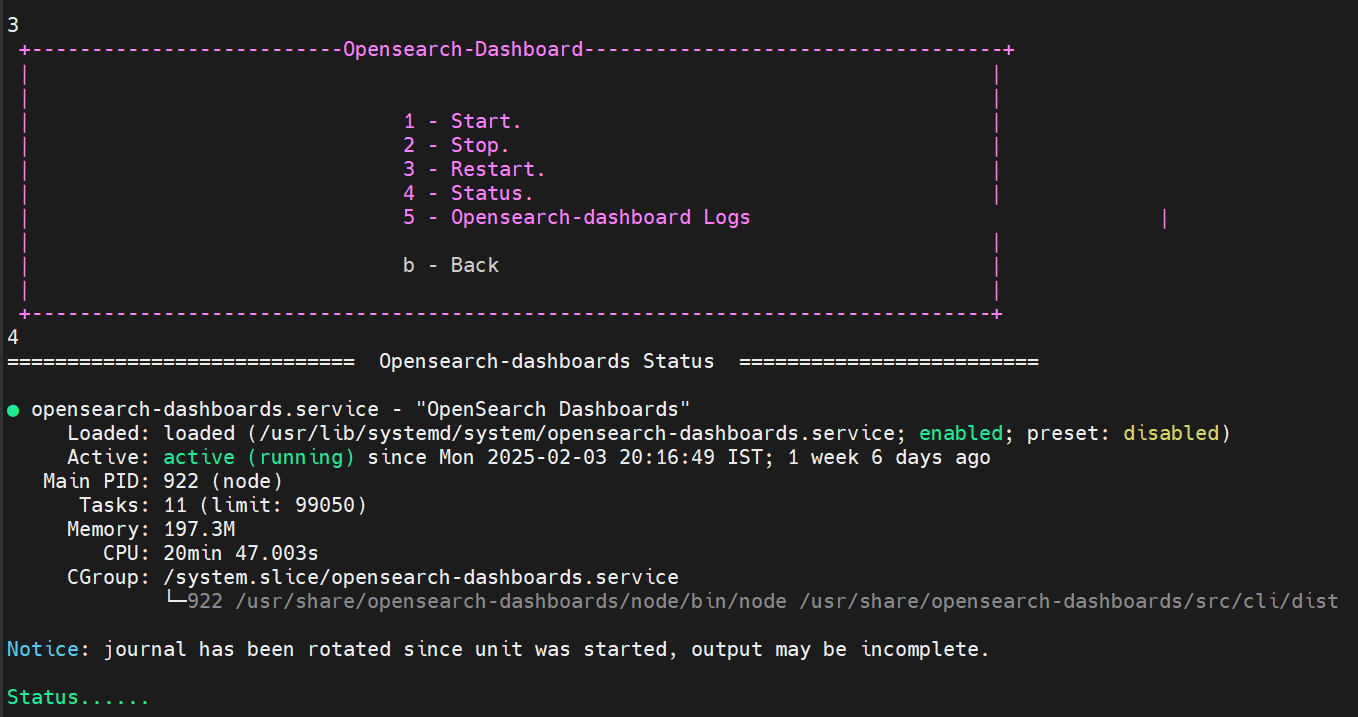Screen dimensions: 1358x717
Task: Select the '1 - Start.' menu option
Action: tap(462, 121)
